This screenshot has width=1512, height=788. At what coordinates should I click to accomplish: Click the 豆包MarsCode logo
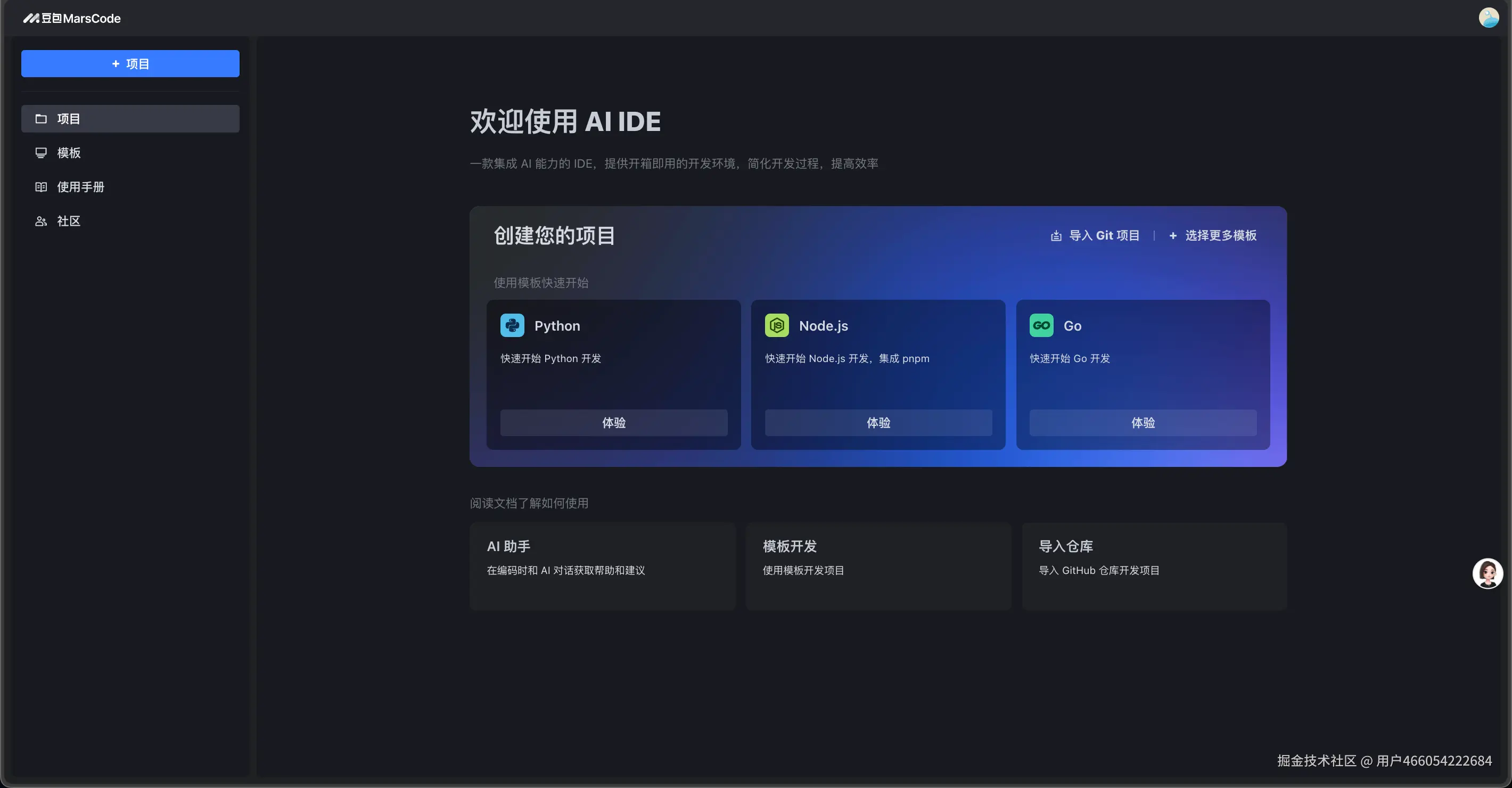tap(72, 18)
